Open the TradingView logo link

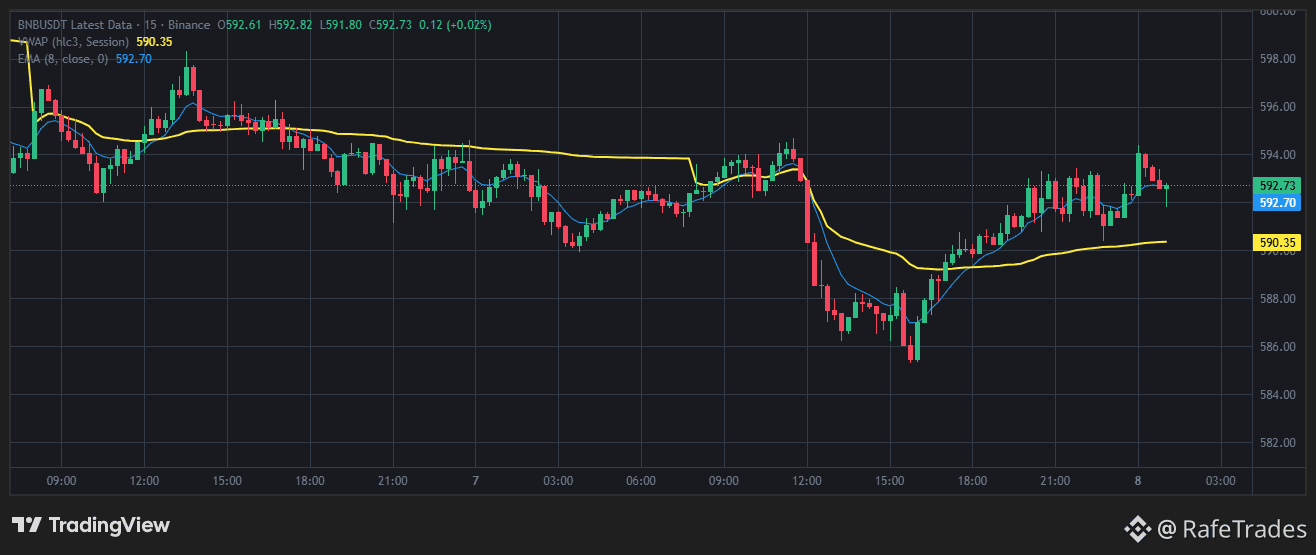click(91, 525)
